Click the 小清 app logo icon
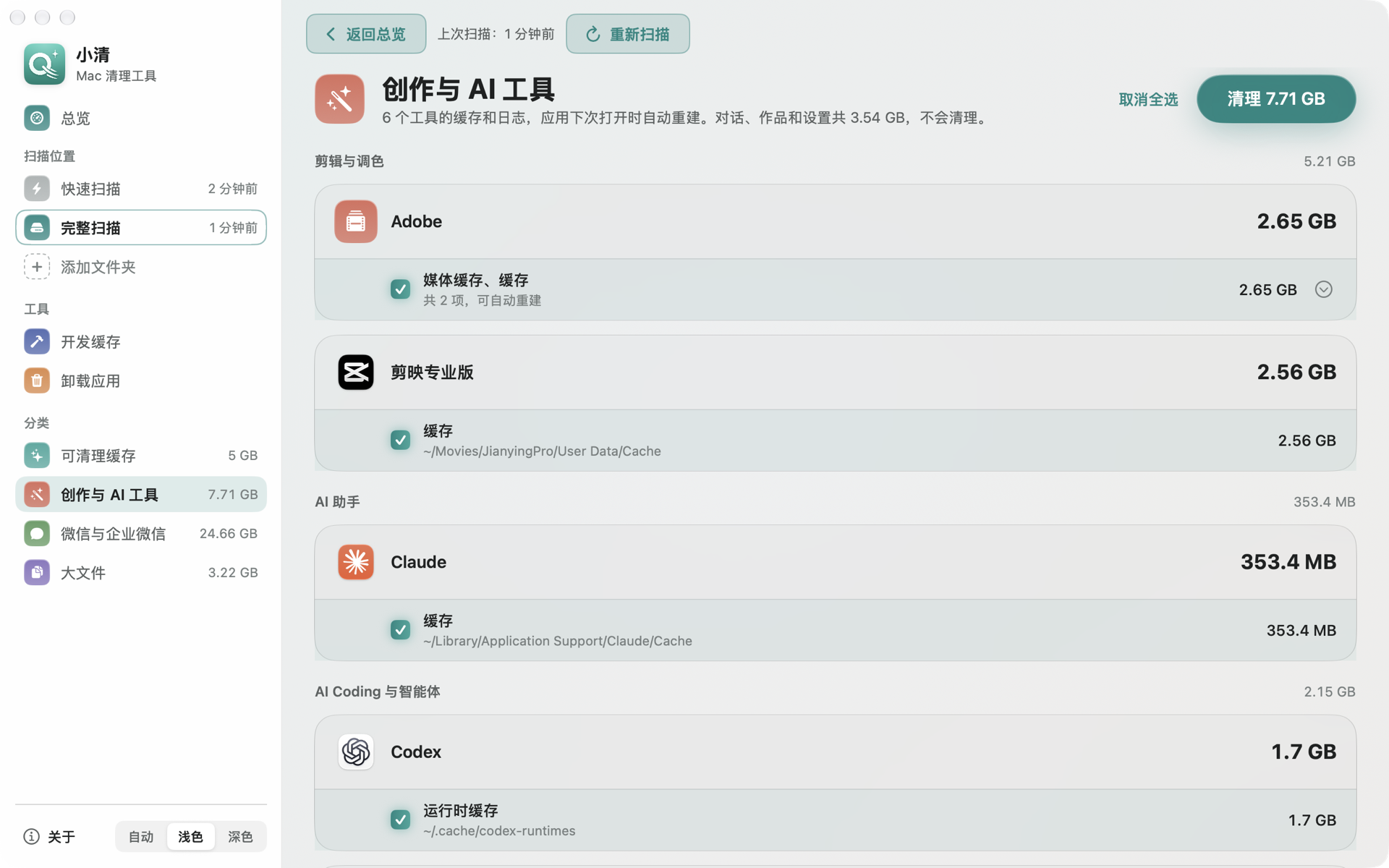 point(44,64)
